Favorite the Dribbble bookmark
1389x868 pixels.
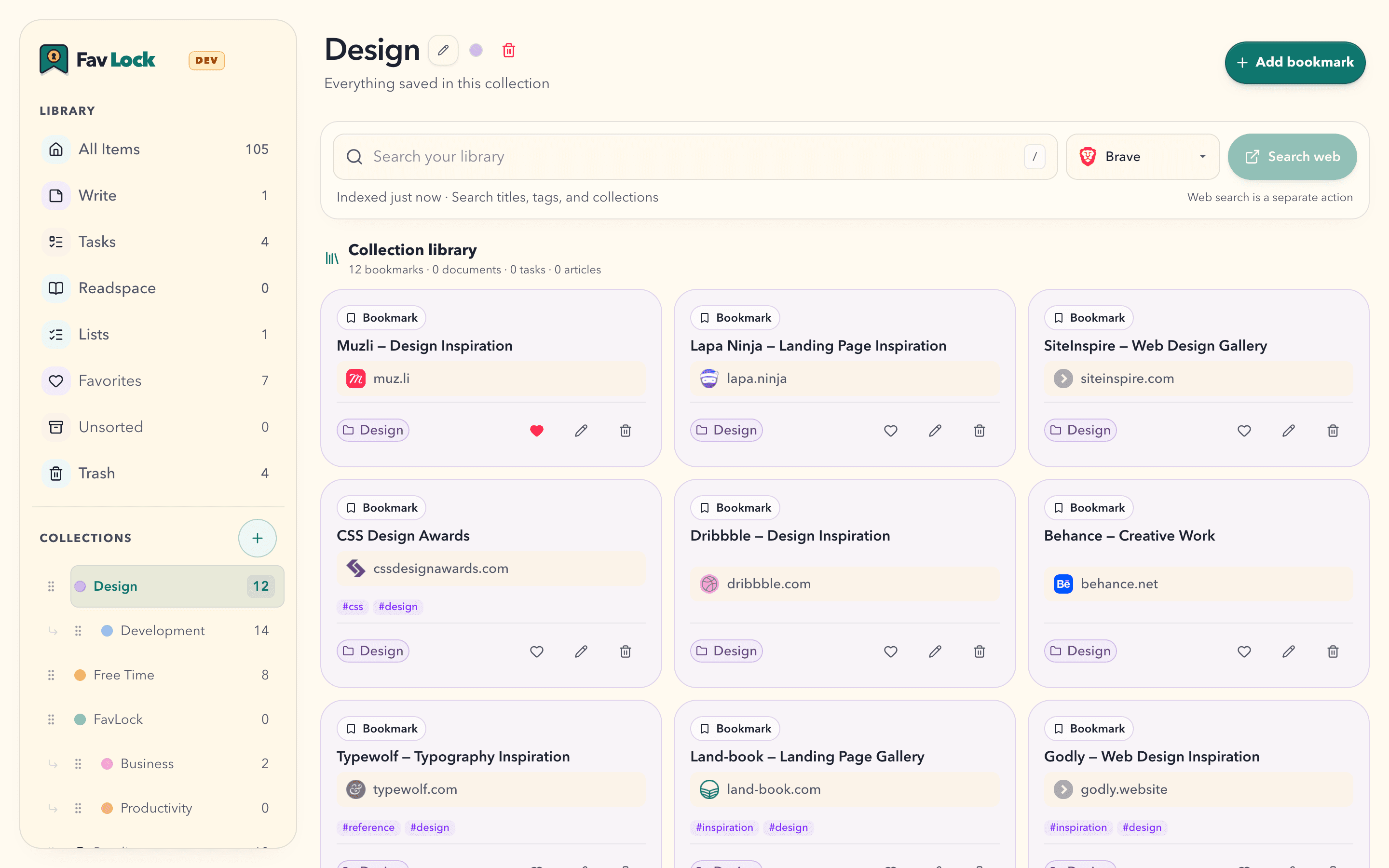click(890, 651)
